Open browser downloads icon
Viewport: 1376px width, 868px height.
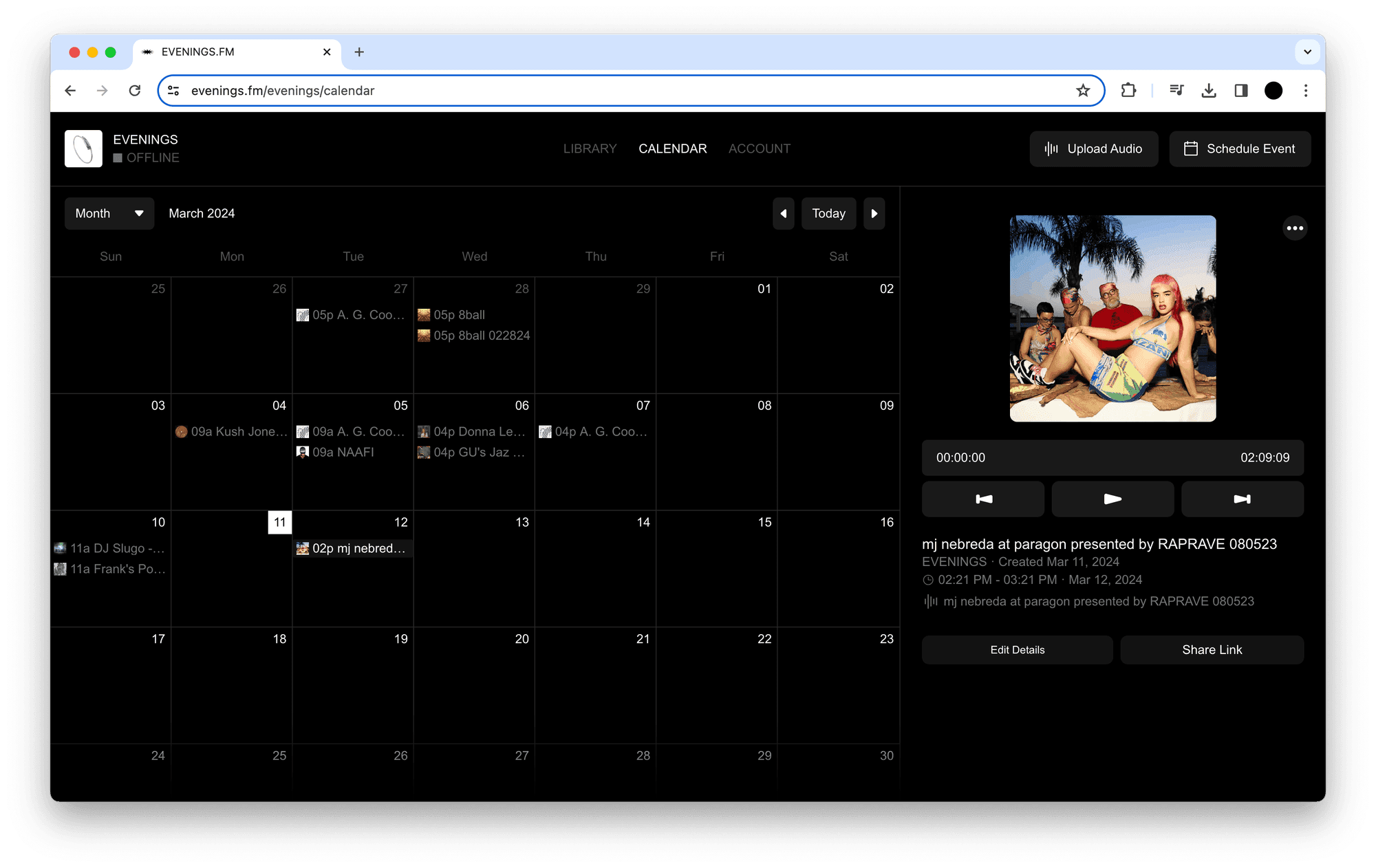click(1209, 91)
